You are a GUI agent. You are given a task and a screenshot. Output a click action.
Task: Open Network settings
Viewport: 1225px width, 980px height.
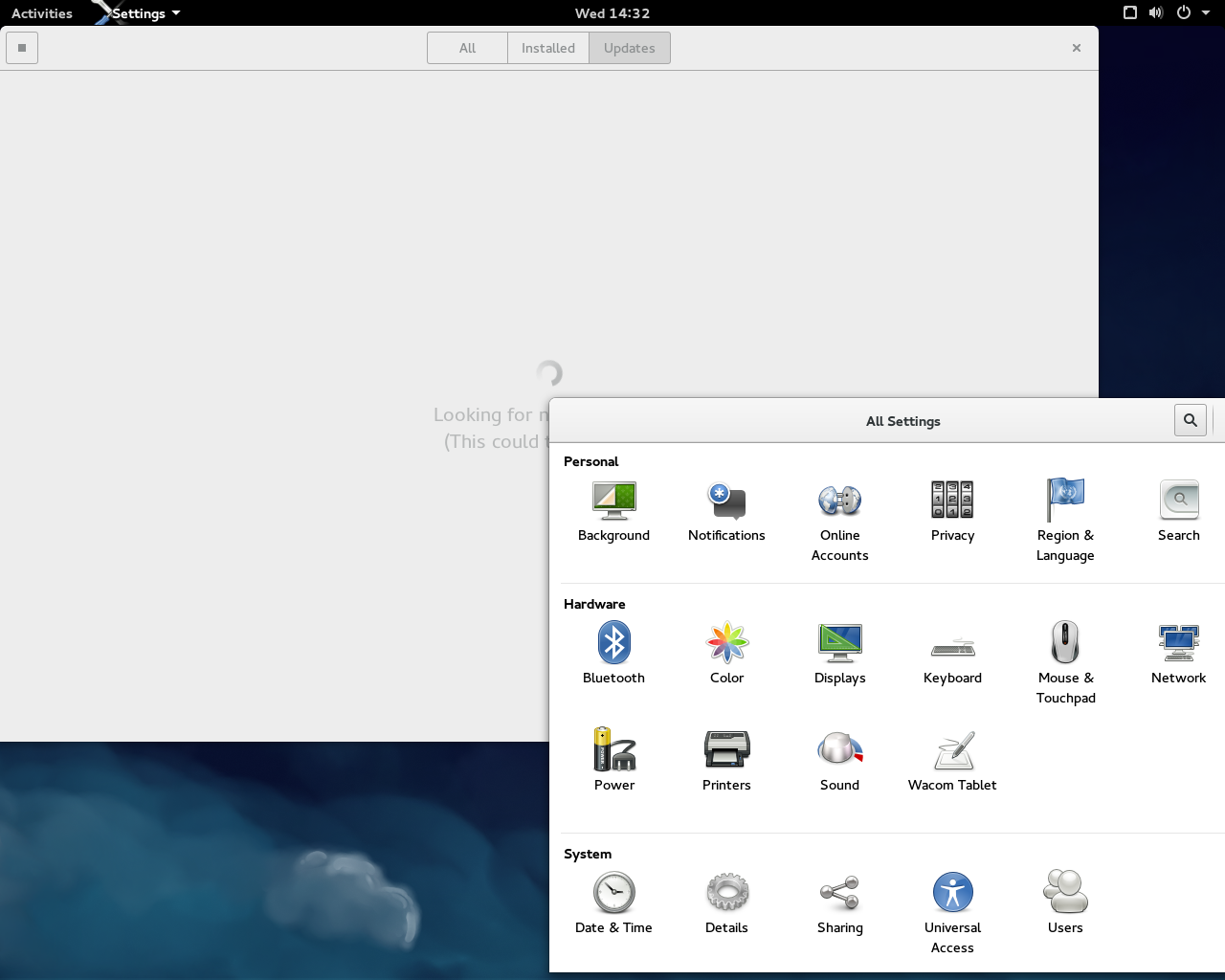[1178, 654]
